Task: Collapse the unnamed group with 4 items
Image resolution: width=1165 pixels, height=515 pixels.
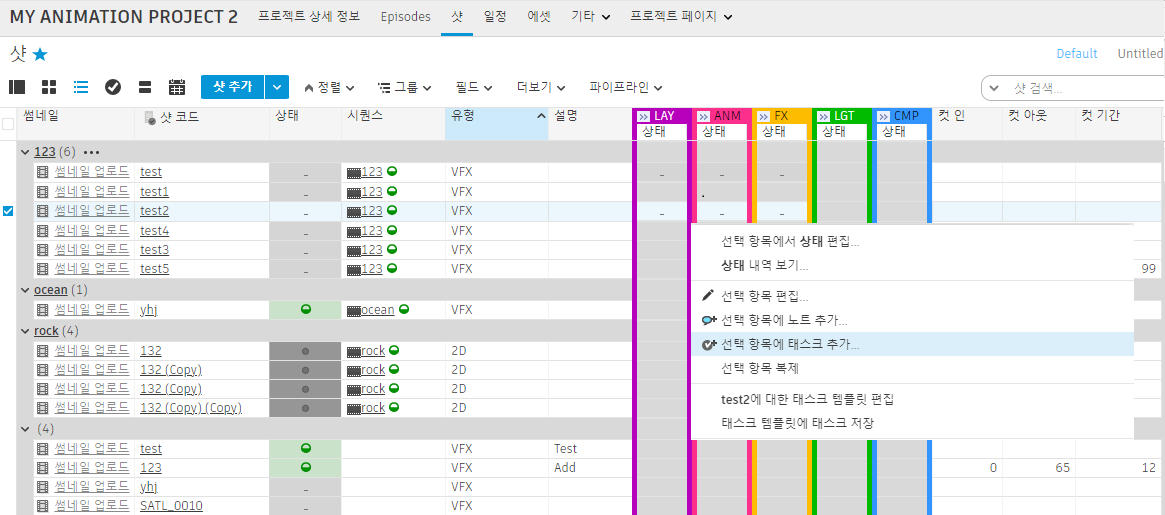Action: point(26,429)
